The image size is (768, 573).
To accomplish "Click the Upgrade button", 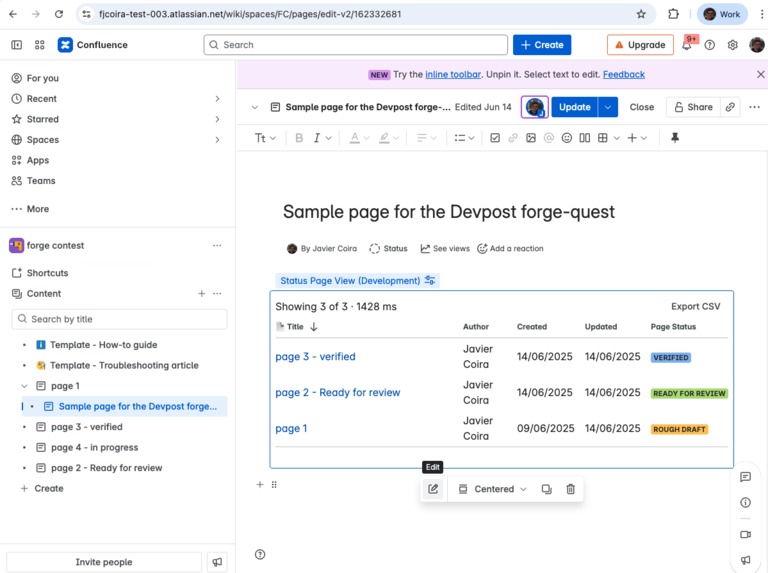I will [640, 45].
